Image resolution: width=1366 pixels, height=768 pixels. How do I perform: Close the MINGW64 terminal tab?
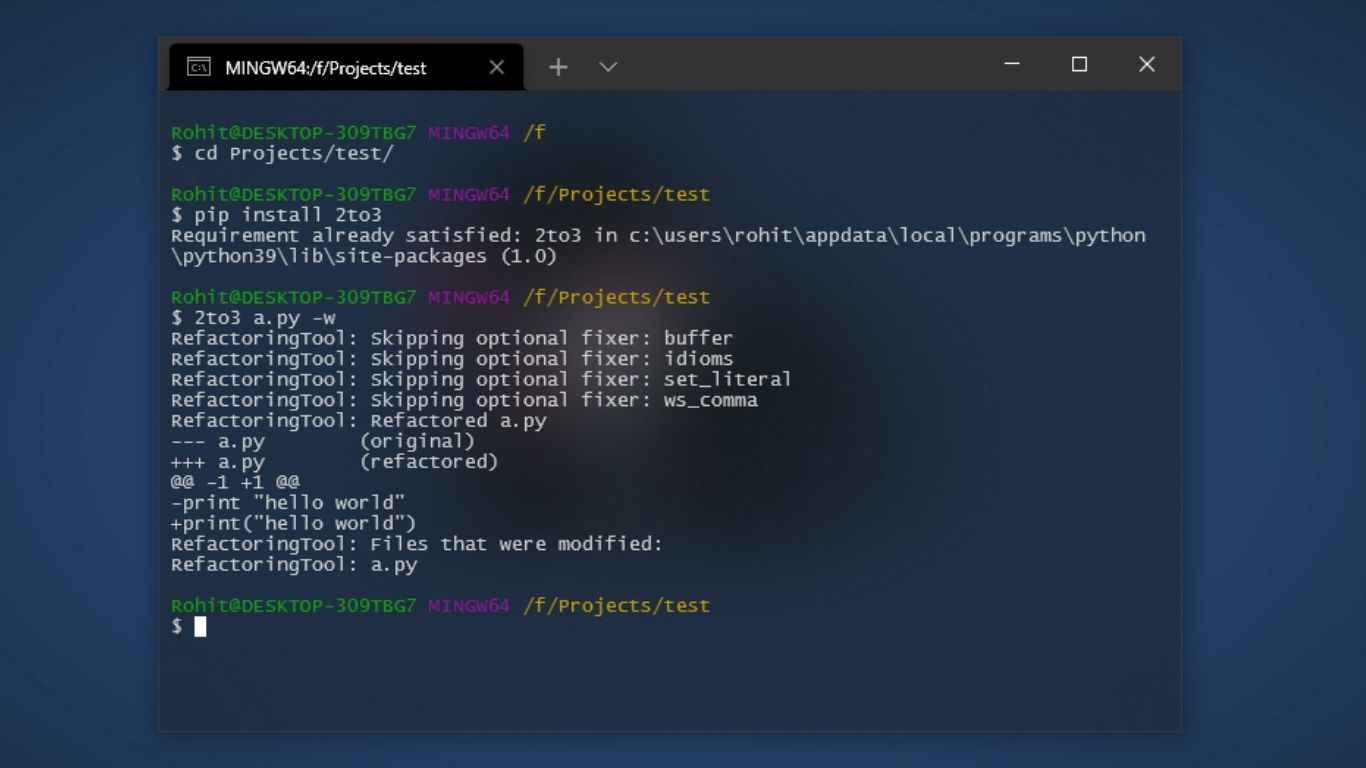coord(497,67)
